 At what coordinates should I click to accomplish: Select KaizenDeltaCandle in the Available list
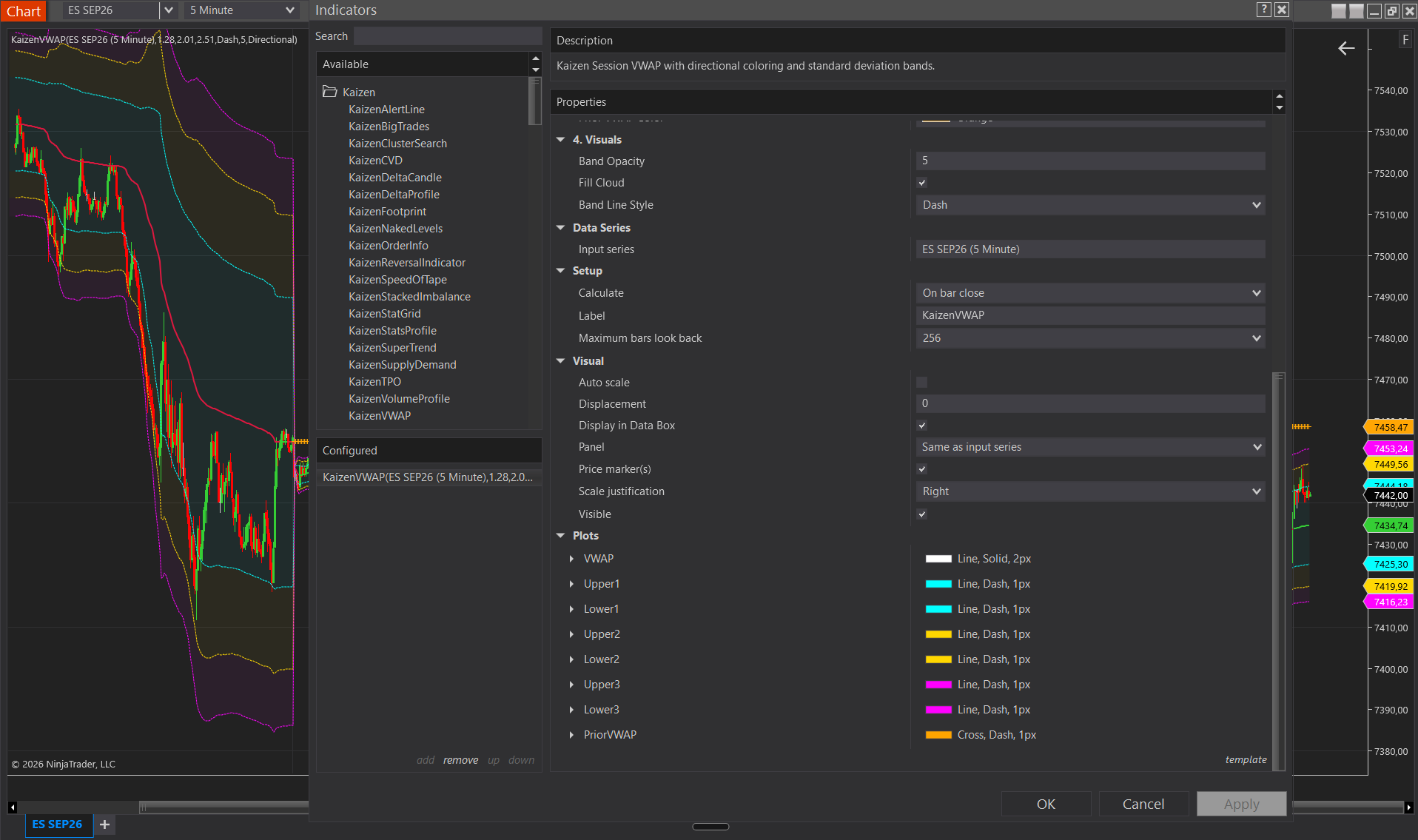pyautogui.click(x=395, y=178)
